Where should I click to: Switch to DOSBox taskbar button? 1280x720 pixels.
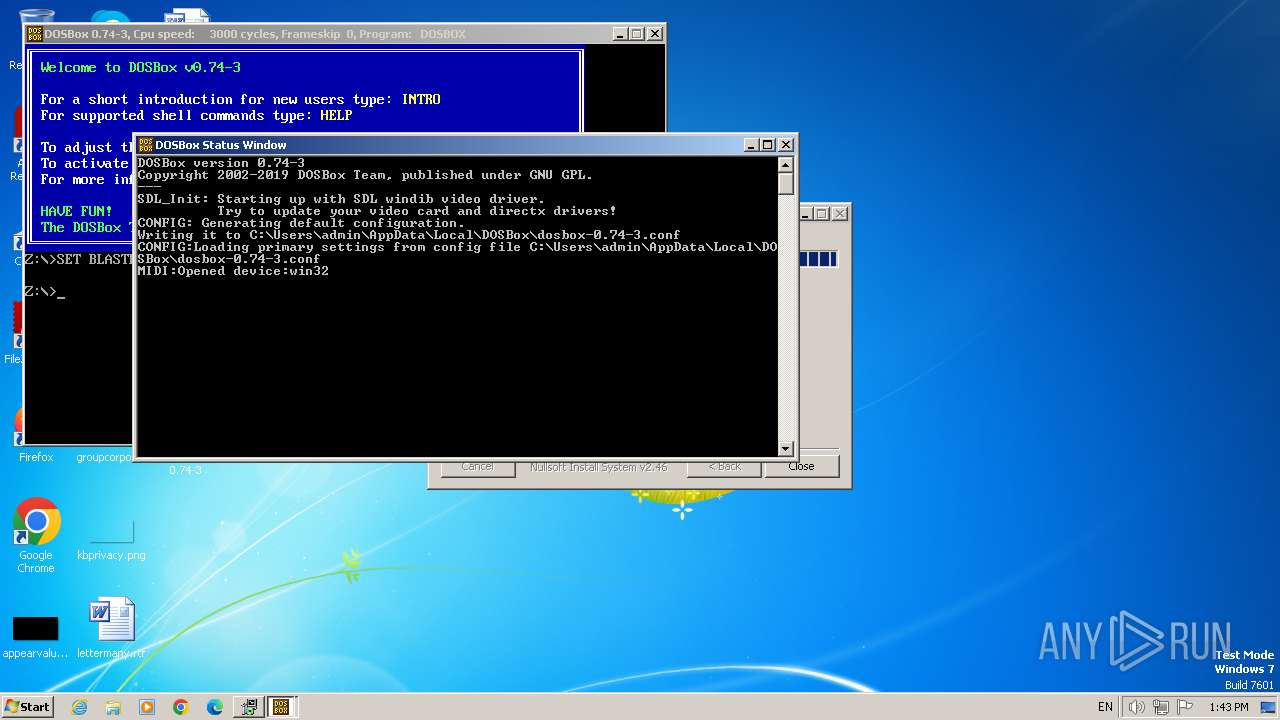pos(280,707)
